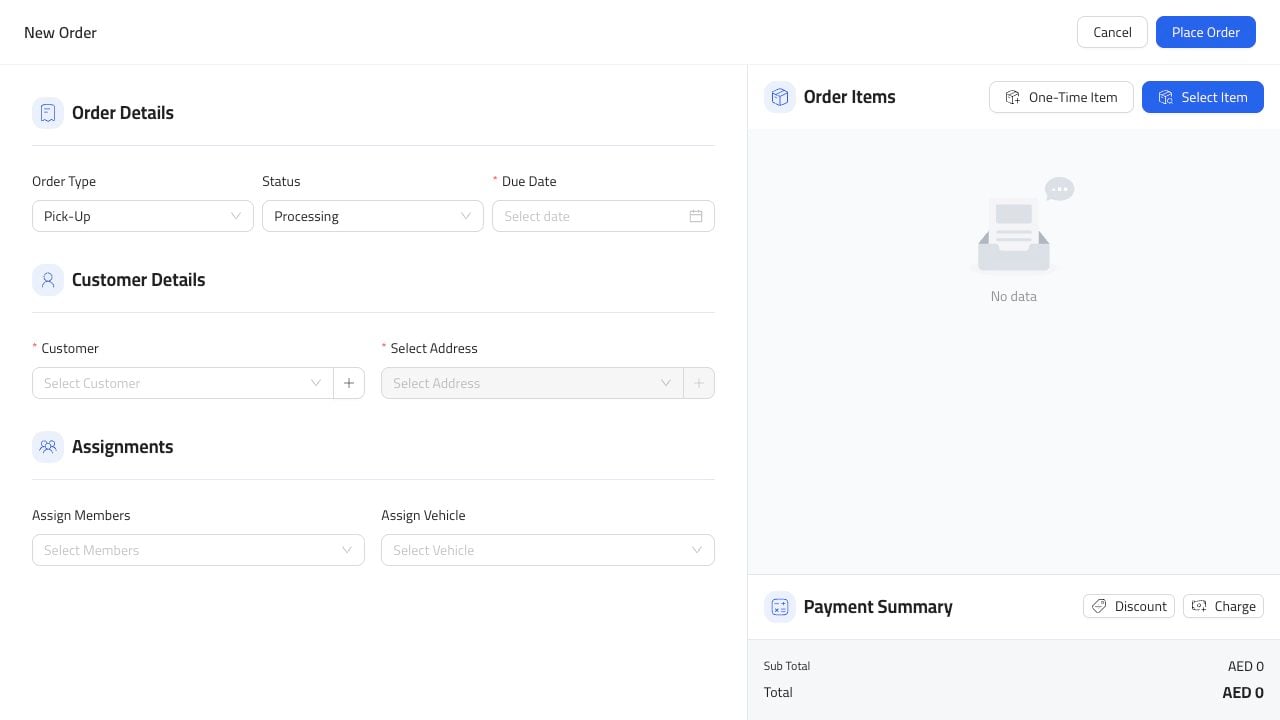Click the Assignments heading
Screen dimensions: 1280x720
[x=123, y=447]
